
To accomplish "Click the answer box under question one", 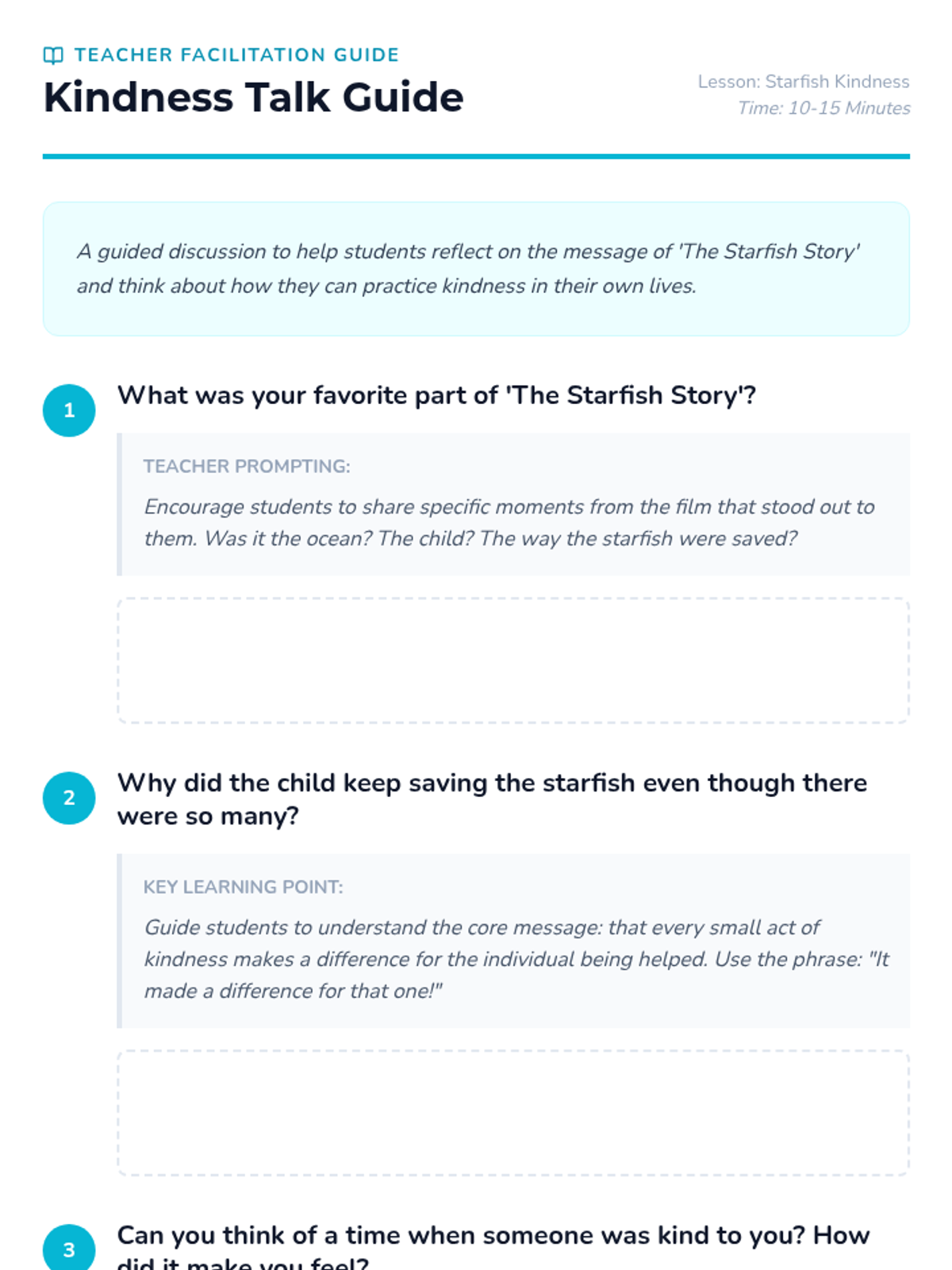I will (513, 660).
